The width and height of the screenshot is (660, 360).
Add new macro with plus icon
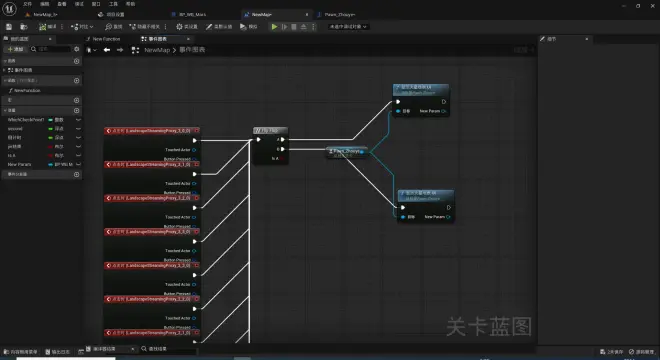[x=77, y=100]
